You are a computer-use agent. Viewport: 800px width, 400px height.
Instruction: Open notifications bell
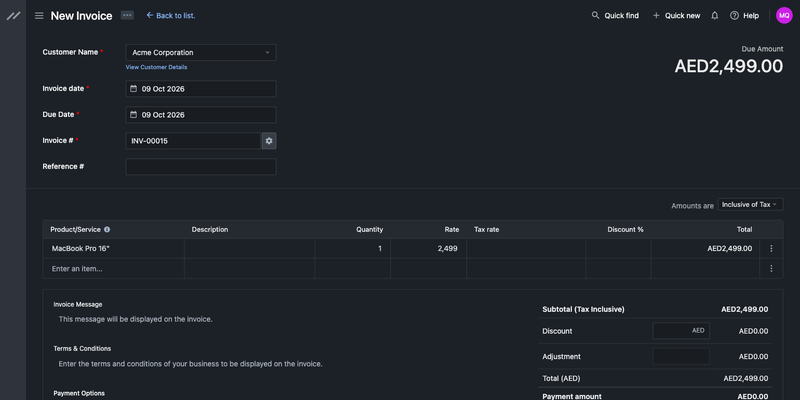[x=715, y=16]
